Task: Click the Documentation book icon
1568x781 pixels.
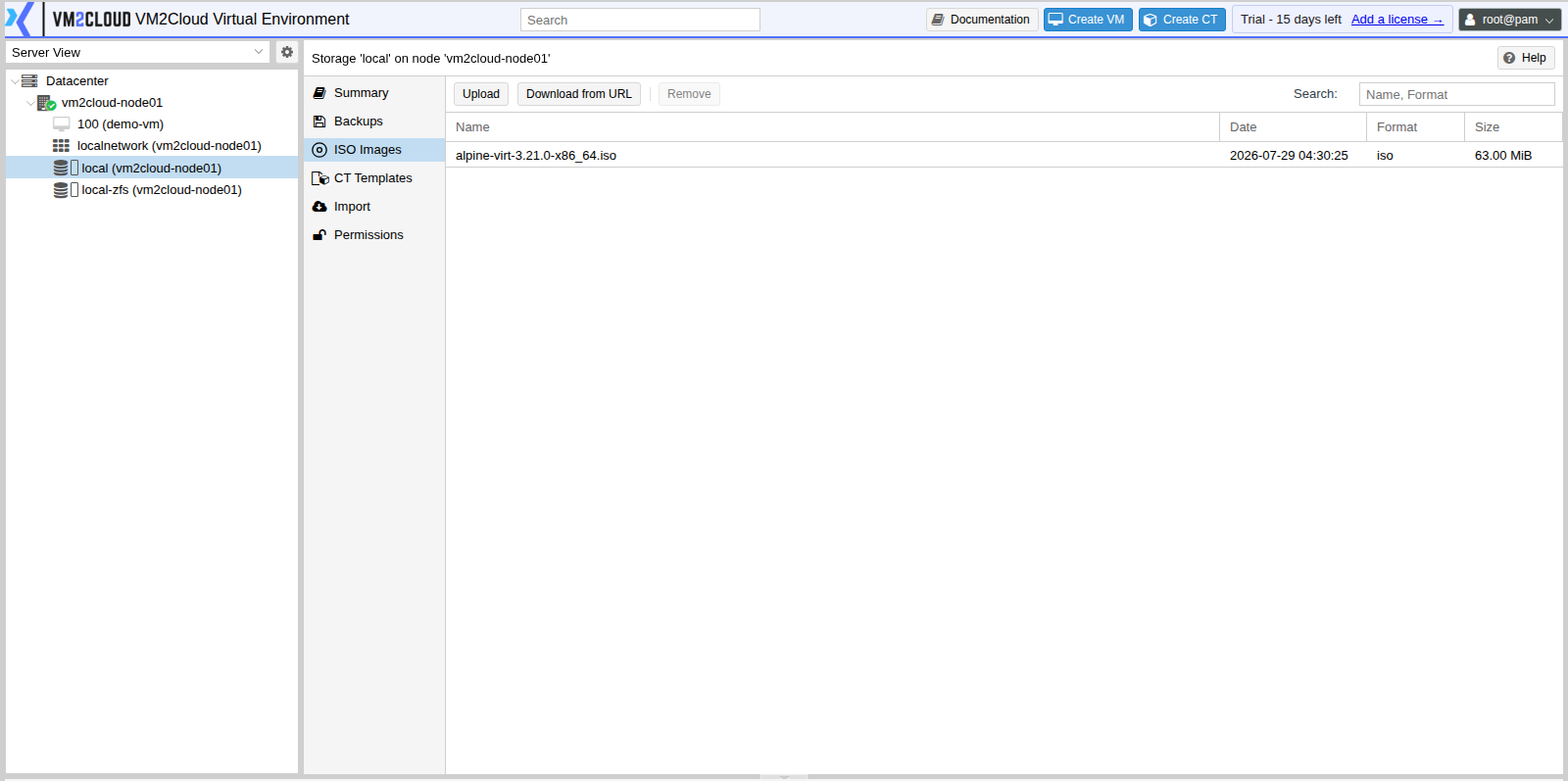Action: 938,20
